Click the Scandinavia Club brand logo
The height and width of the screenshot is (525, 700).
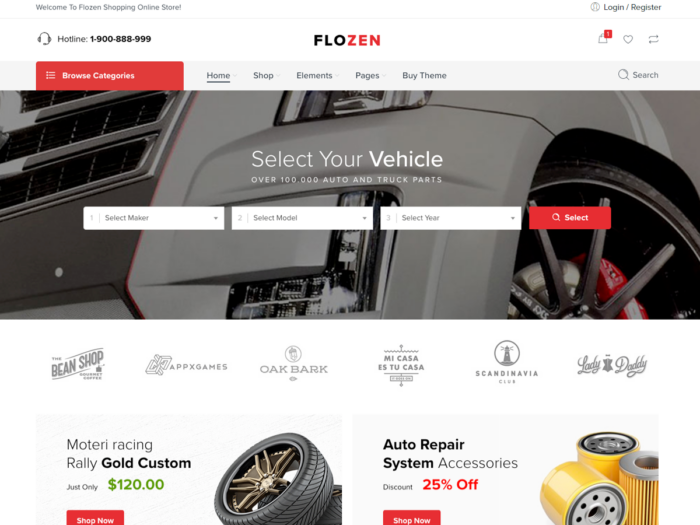pyautogui.click(x=507, y=362)
